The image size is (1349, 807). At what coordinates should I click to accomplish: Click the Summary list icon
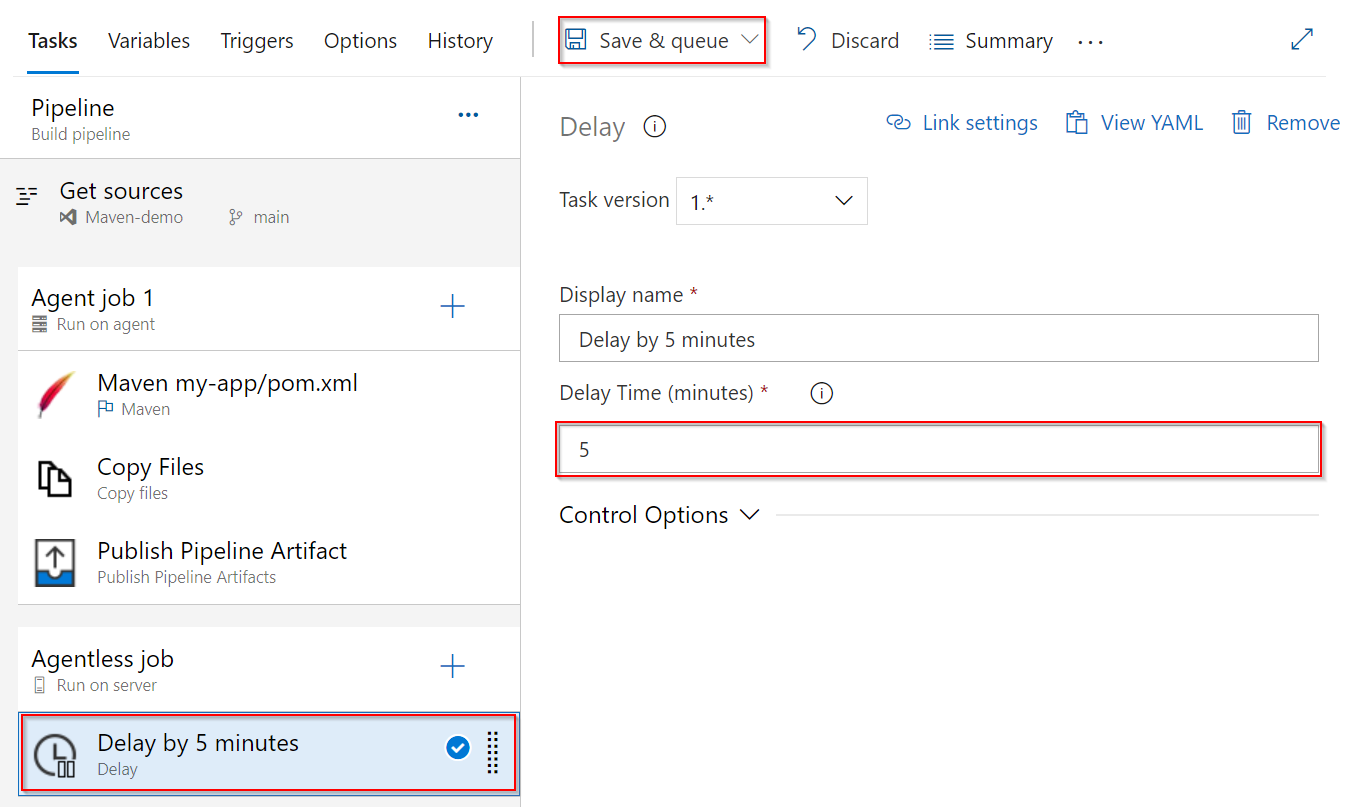point(941,42)
